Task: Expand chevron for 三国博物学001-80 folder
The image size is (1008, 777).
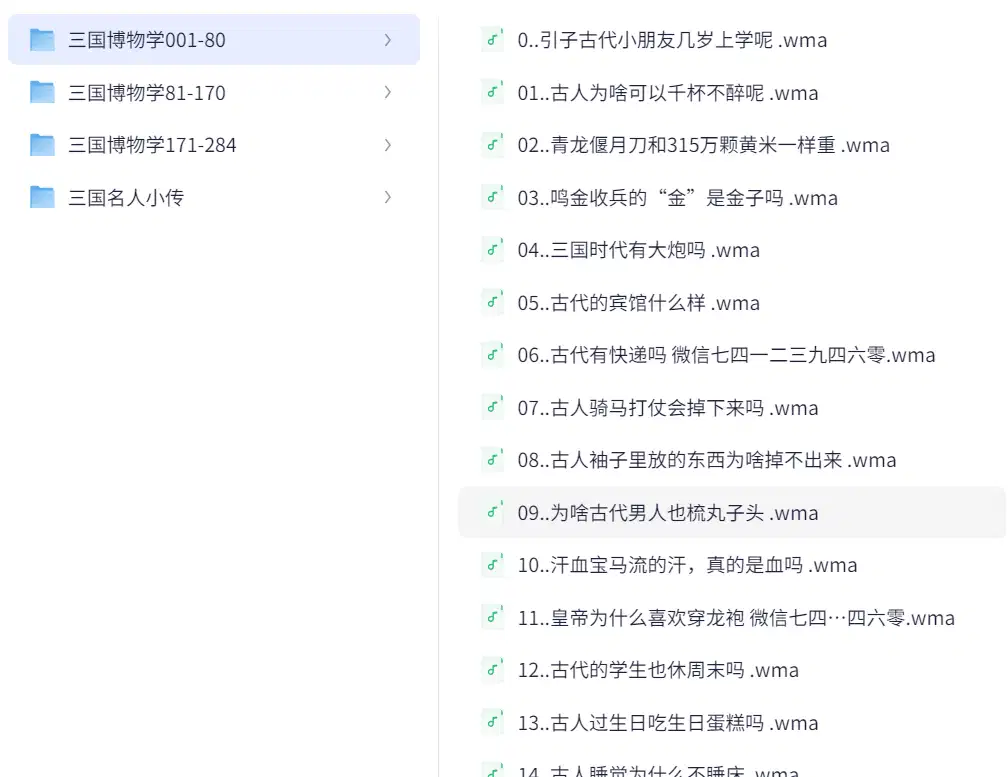Action: 388,40
